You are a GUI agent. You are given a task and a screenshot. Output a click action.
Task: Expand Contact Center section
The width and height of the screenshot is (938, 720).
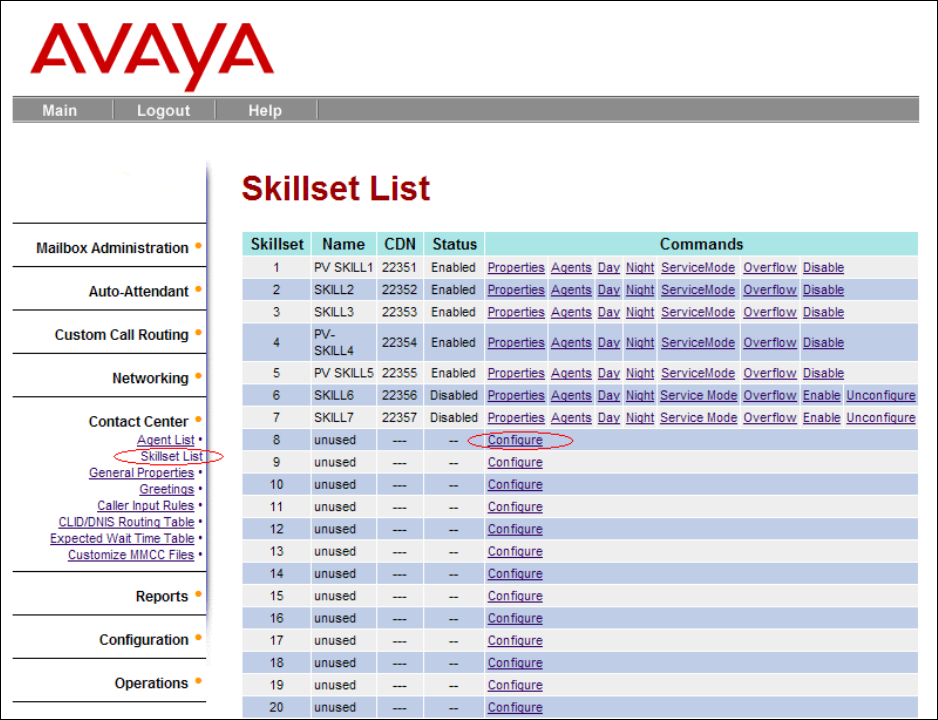click(x=138, y=422)
